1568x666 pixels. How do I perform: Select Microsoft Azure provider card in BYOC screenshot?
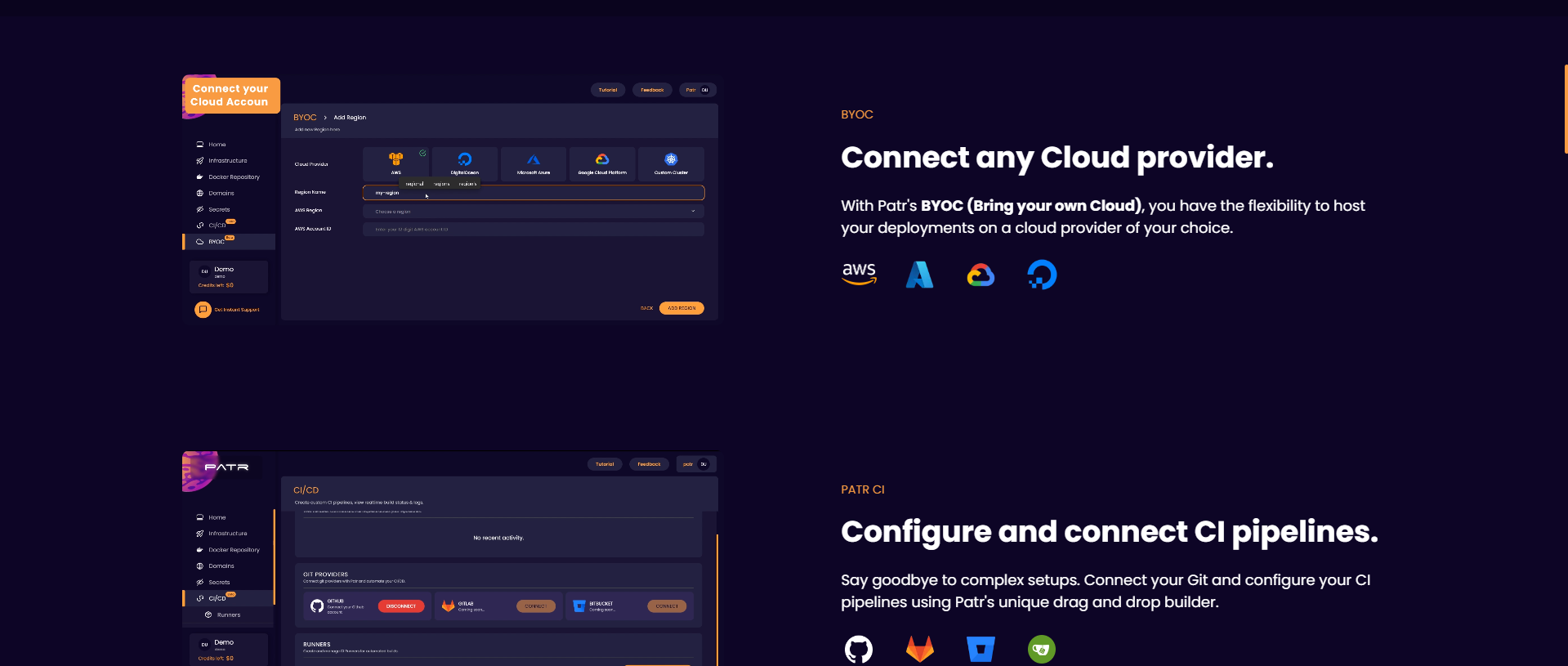click(x=534, y=163)
